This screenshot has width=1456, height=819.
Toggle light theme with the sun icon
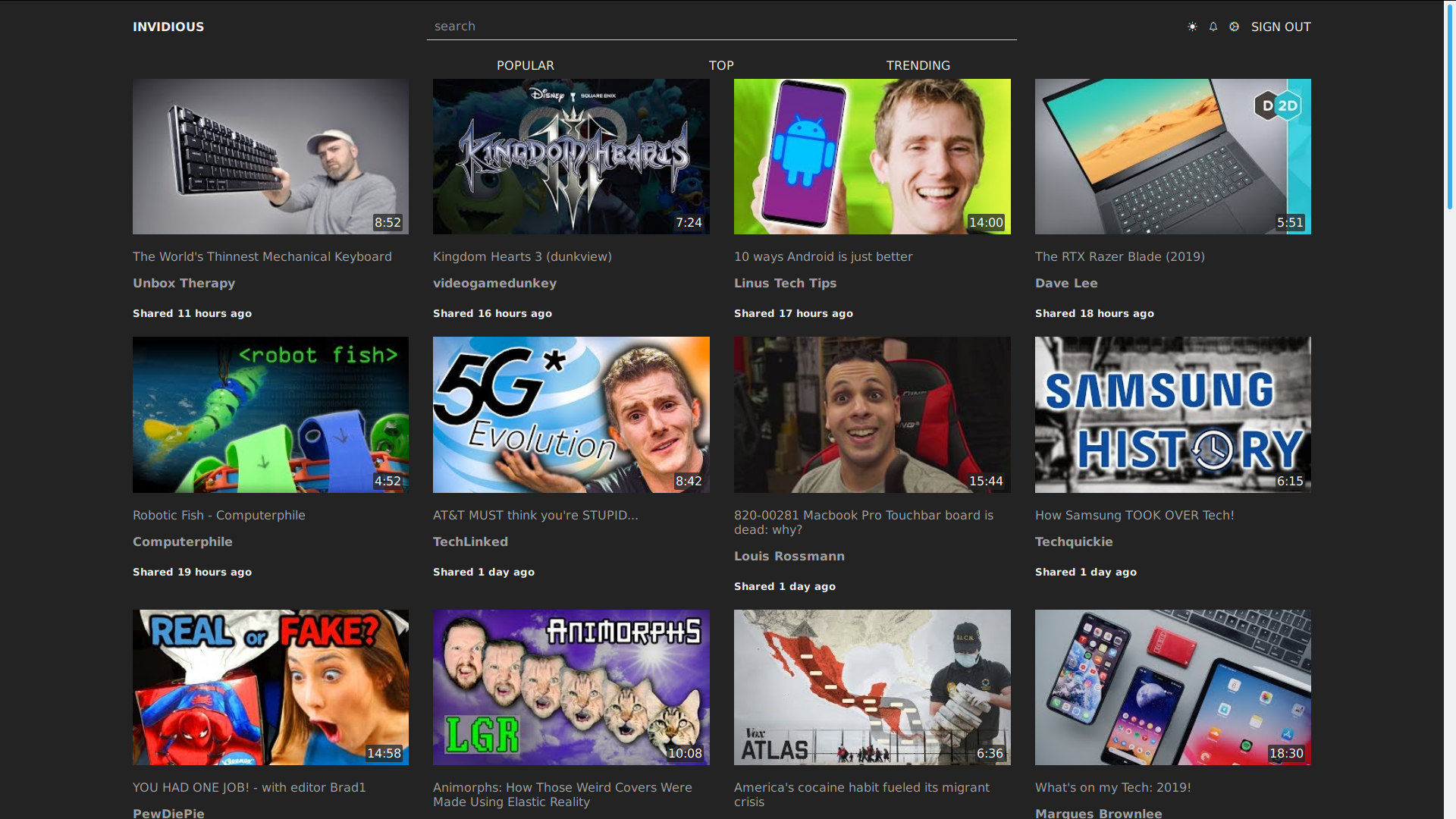pos(1192,27)
